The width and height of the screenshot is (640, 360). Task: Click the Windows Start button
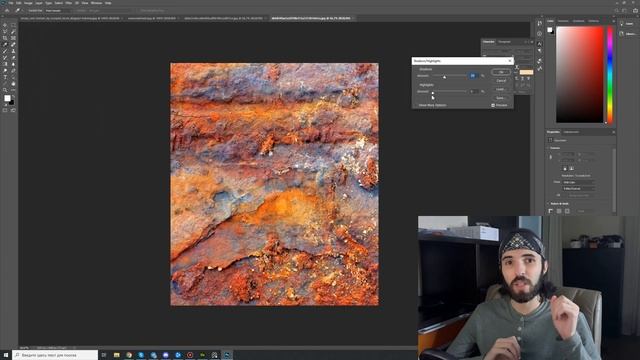tap(6, 355)
